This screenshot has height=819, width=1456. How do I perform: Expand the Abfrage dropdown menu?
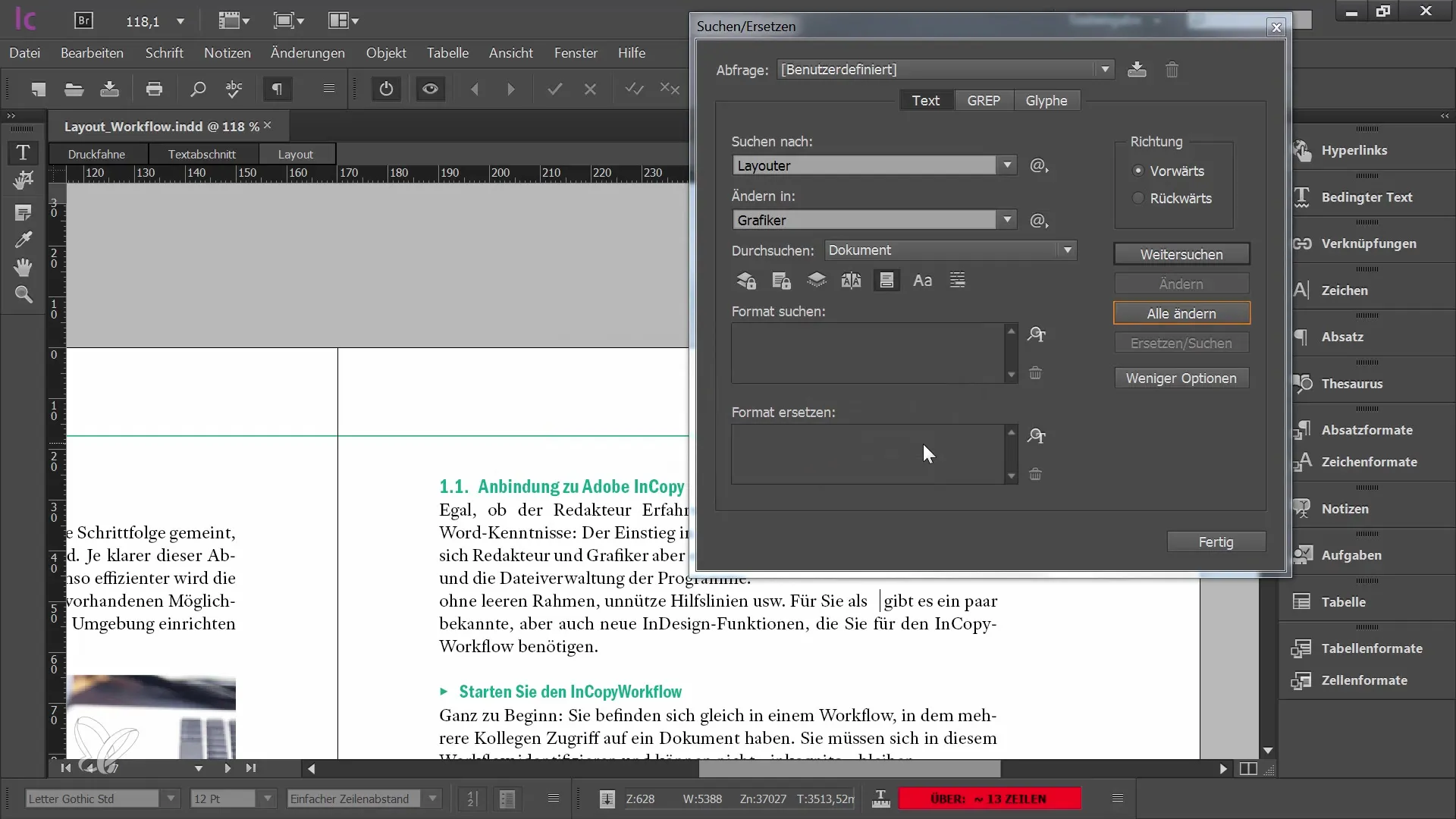pyautogui.click(x=1104, y=69)
